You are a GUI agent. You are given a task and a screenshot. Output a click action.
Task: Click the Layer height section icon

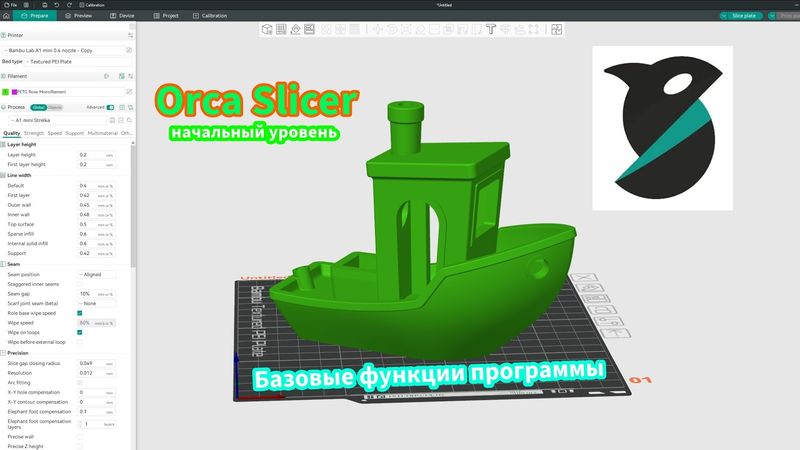pyautogui.click(x=3, y=145)
